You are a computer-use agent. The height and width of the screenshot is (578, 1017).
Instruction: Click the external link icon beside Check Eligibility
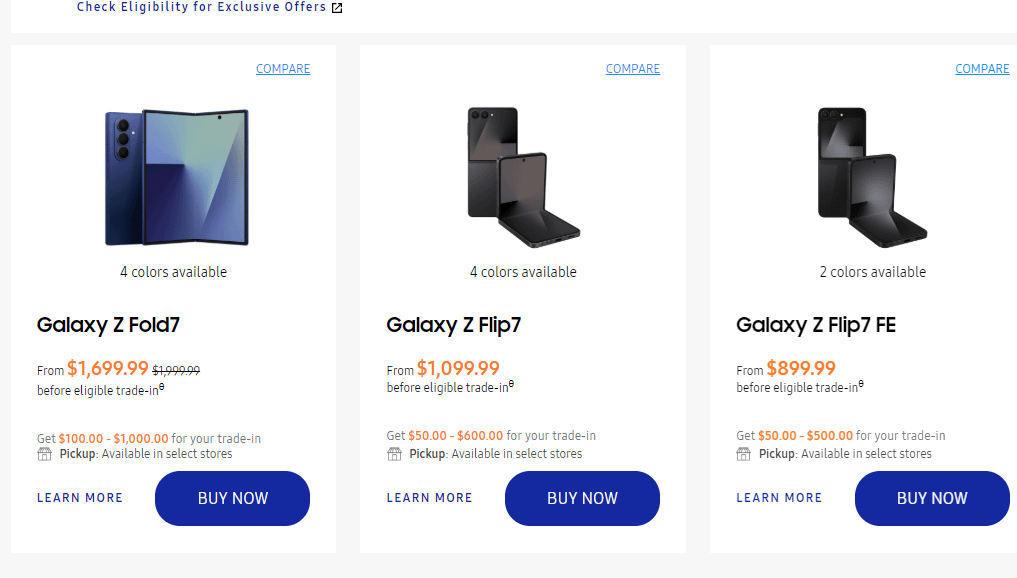[x=336, y=7]
